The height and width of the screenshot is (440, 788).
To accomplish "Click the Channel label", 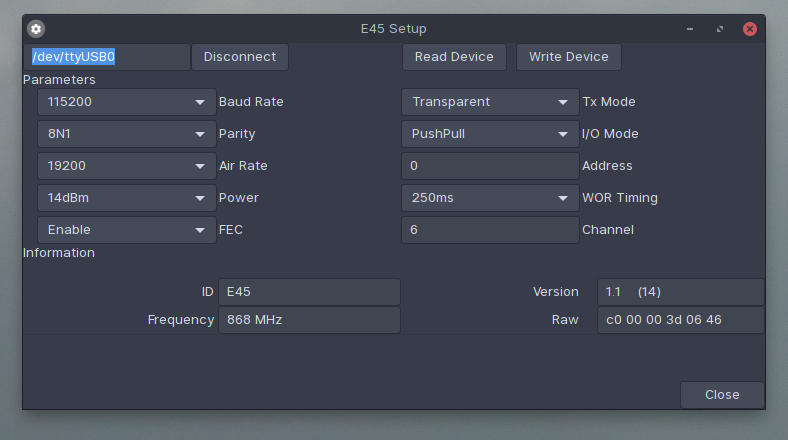I will [x=608, y=230].
